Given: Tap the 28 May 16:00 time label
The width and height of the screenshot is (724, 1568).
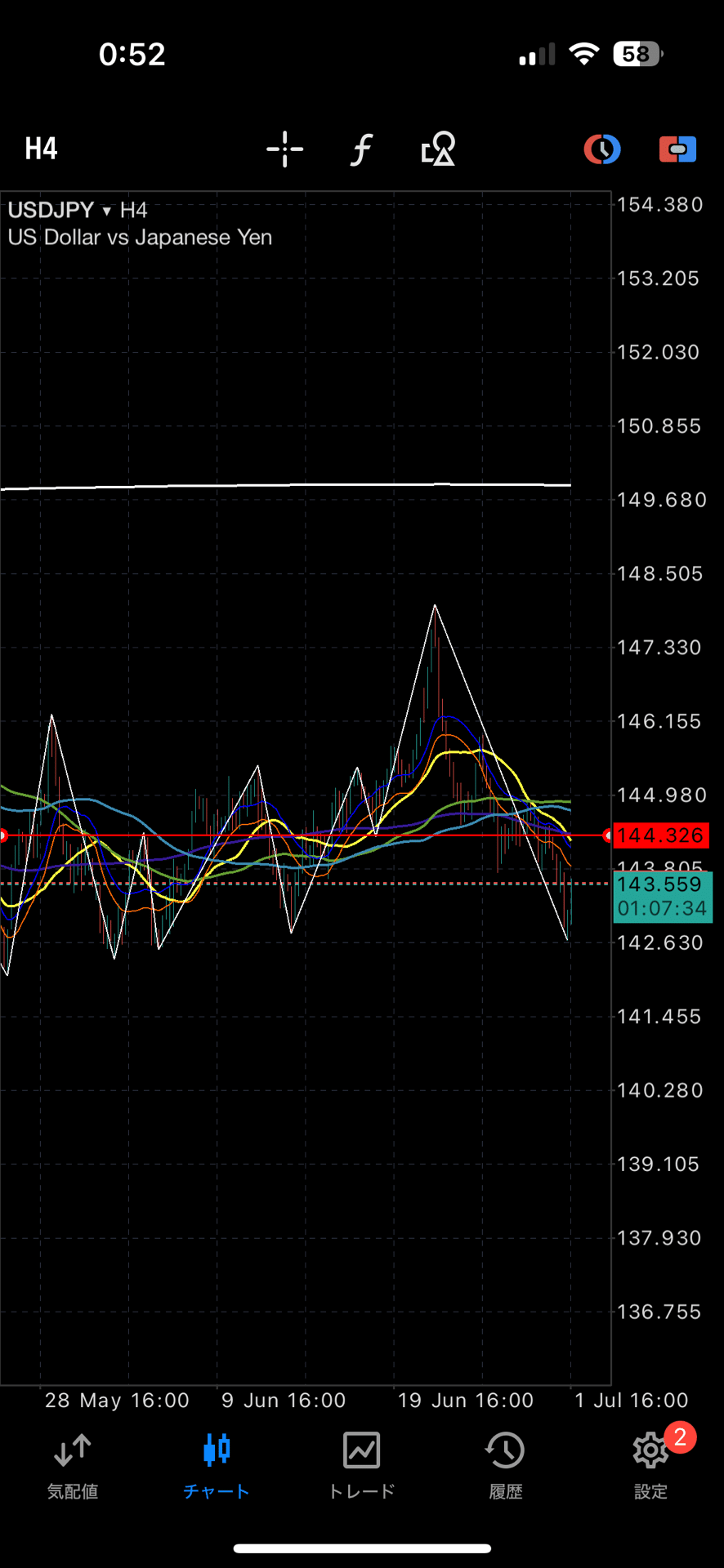Looking at the screenshot, I should [x=117, y=1401].
